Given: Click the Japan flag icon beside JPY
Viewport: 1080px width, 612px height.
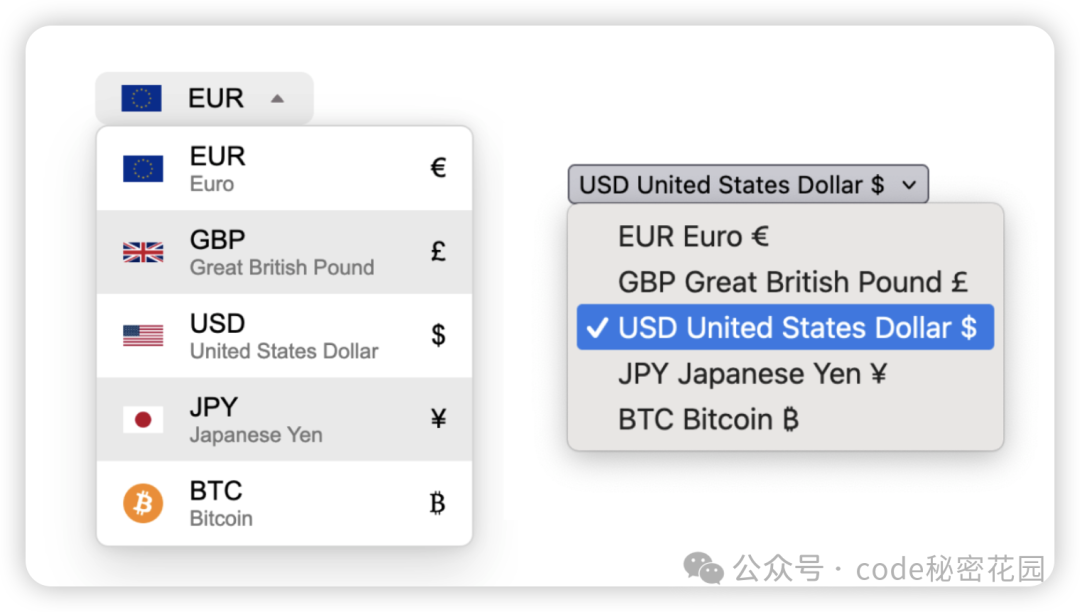Looking at the screenshot, I should point(143,419).
